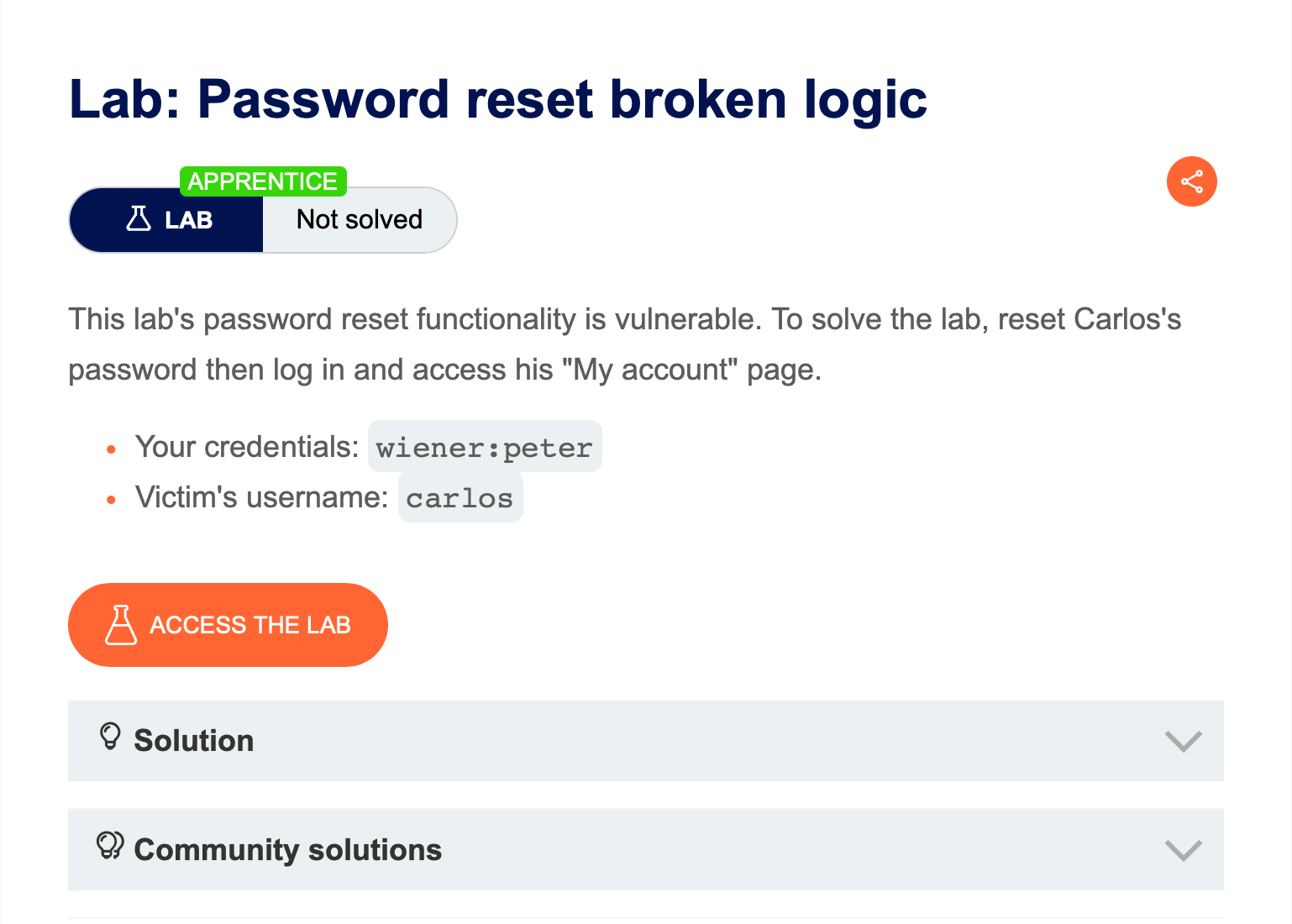Click the orange share icon

tap(1191, 181)
